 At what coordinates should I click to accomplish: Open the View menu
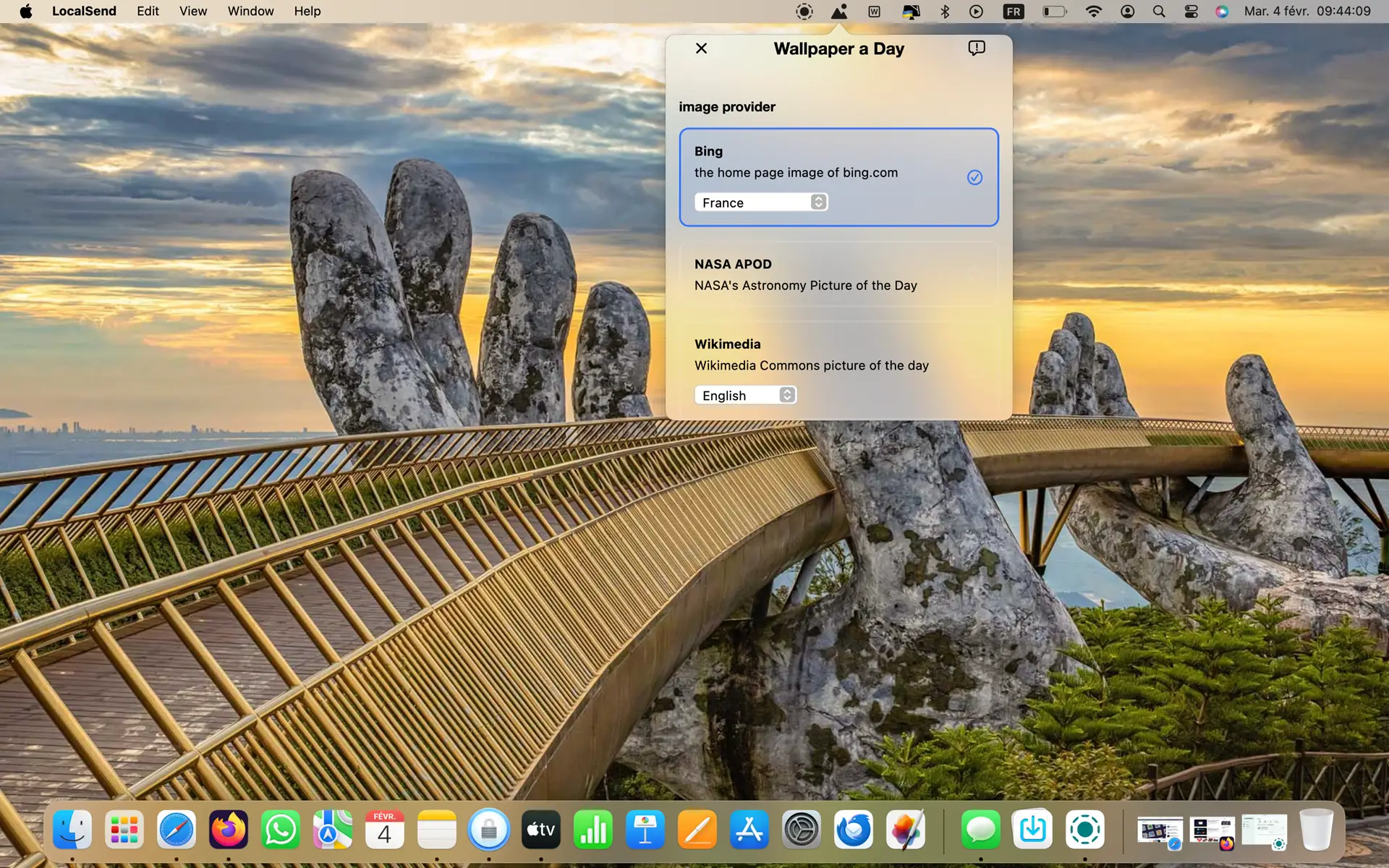(193, 11)
